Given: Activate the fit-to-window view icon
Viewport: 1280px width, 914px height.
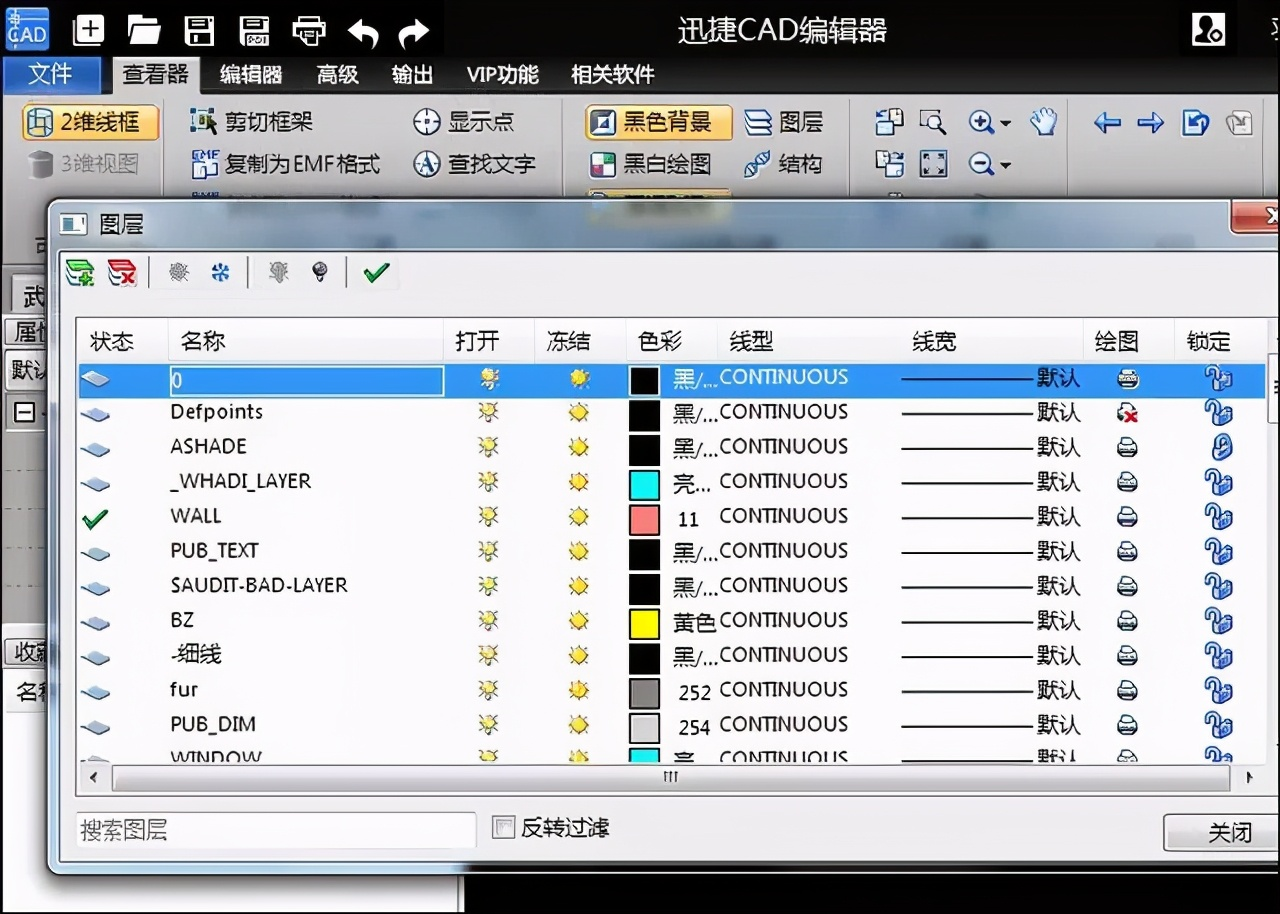Looking at the screenshot, I should (934, 164).
